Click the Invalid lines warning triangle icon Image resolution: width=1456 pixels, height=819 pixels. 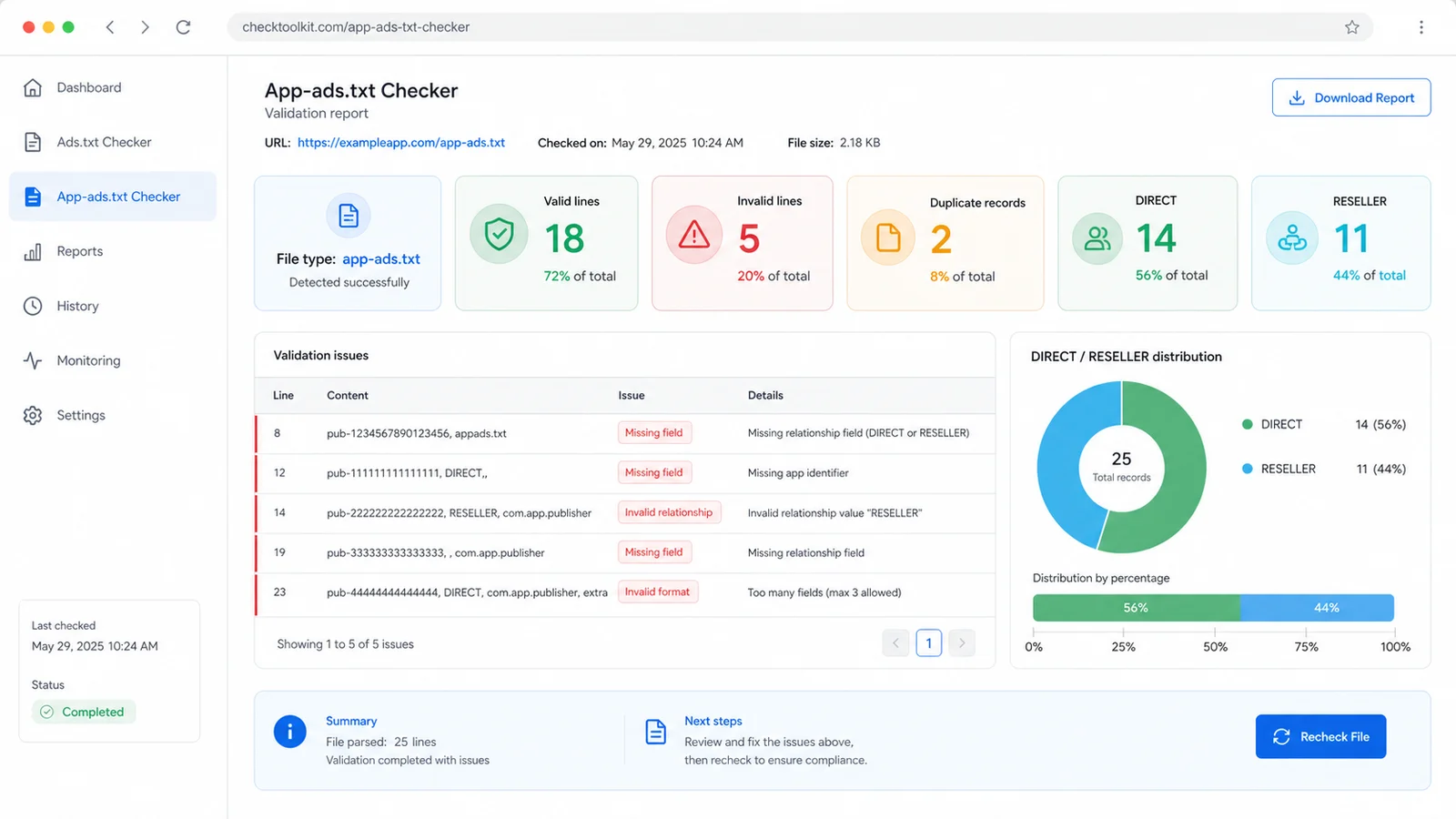tap(694, 235)
